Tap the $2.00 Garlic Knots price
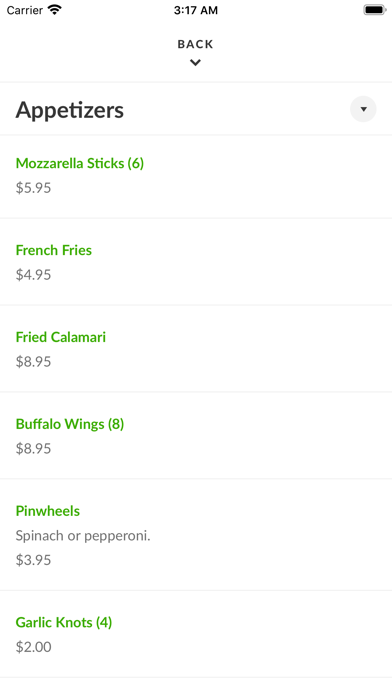392x696 pixels. click(33, 647)
